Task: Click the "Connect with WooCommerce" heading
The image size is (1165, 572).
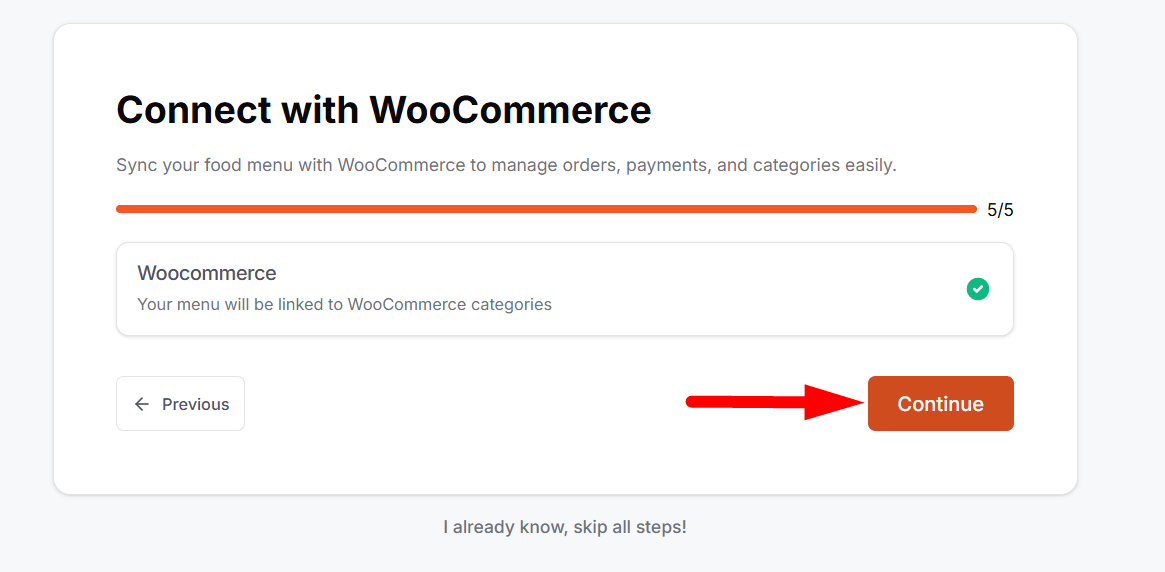Action: (384, 109)
